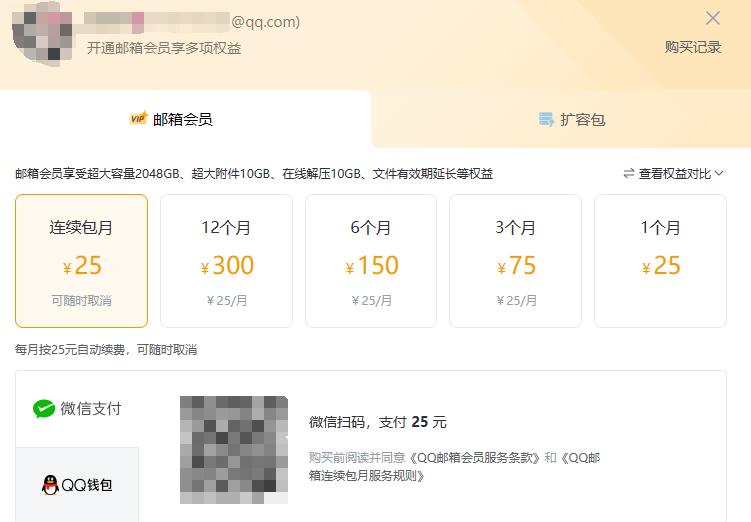Viewport: 751px width, 522px height.
Task: Select 微信支付 payment method
Action: click(x=77, y=409)
